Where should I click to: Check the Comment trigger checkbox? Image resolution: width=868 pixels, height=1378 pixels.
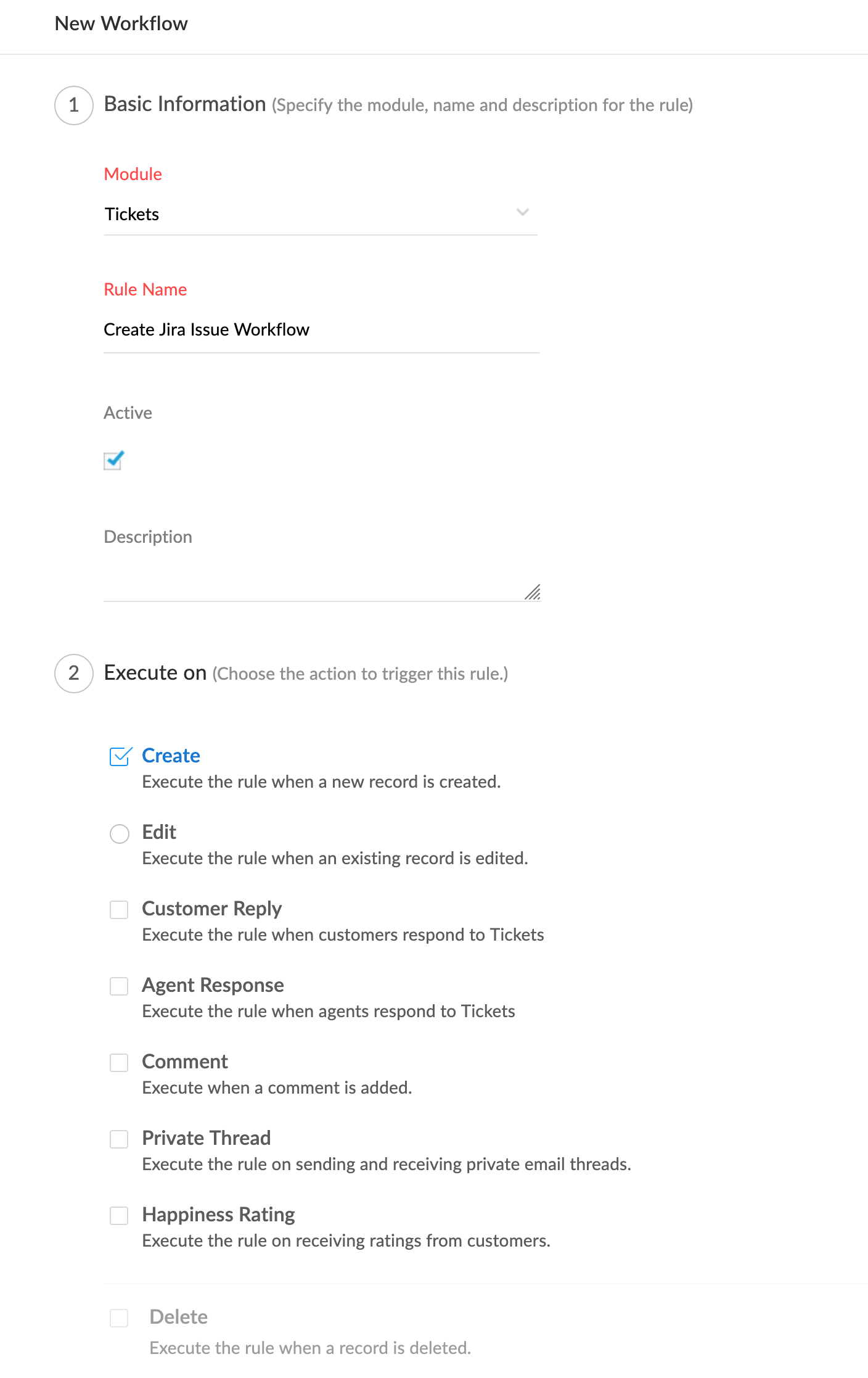pos(119,1063)
